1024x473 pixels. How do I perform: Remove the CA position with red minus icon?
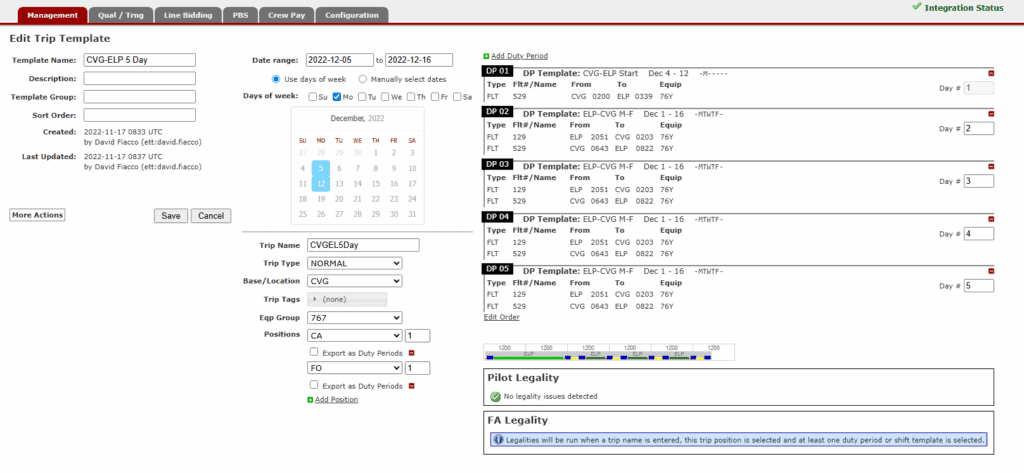tap(410, 352)
